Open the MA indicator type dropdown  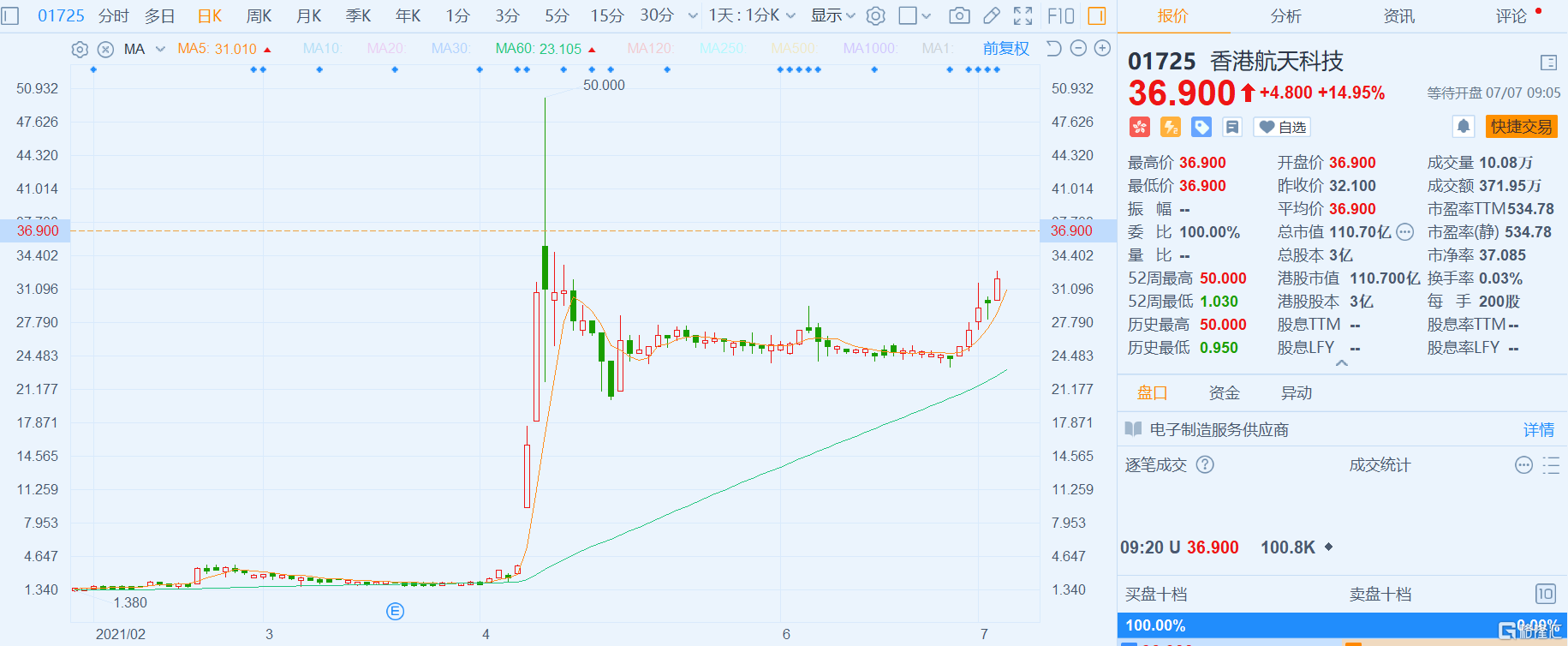160,50
